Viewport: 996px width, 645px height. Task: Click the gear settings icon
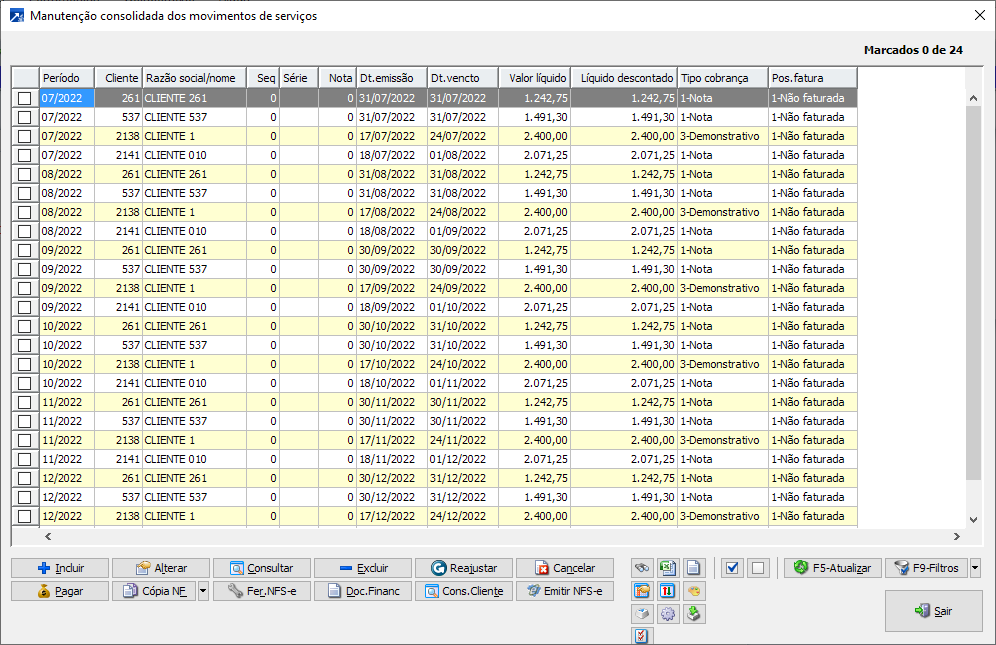[x=668, y=614]
